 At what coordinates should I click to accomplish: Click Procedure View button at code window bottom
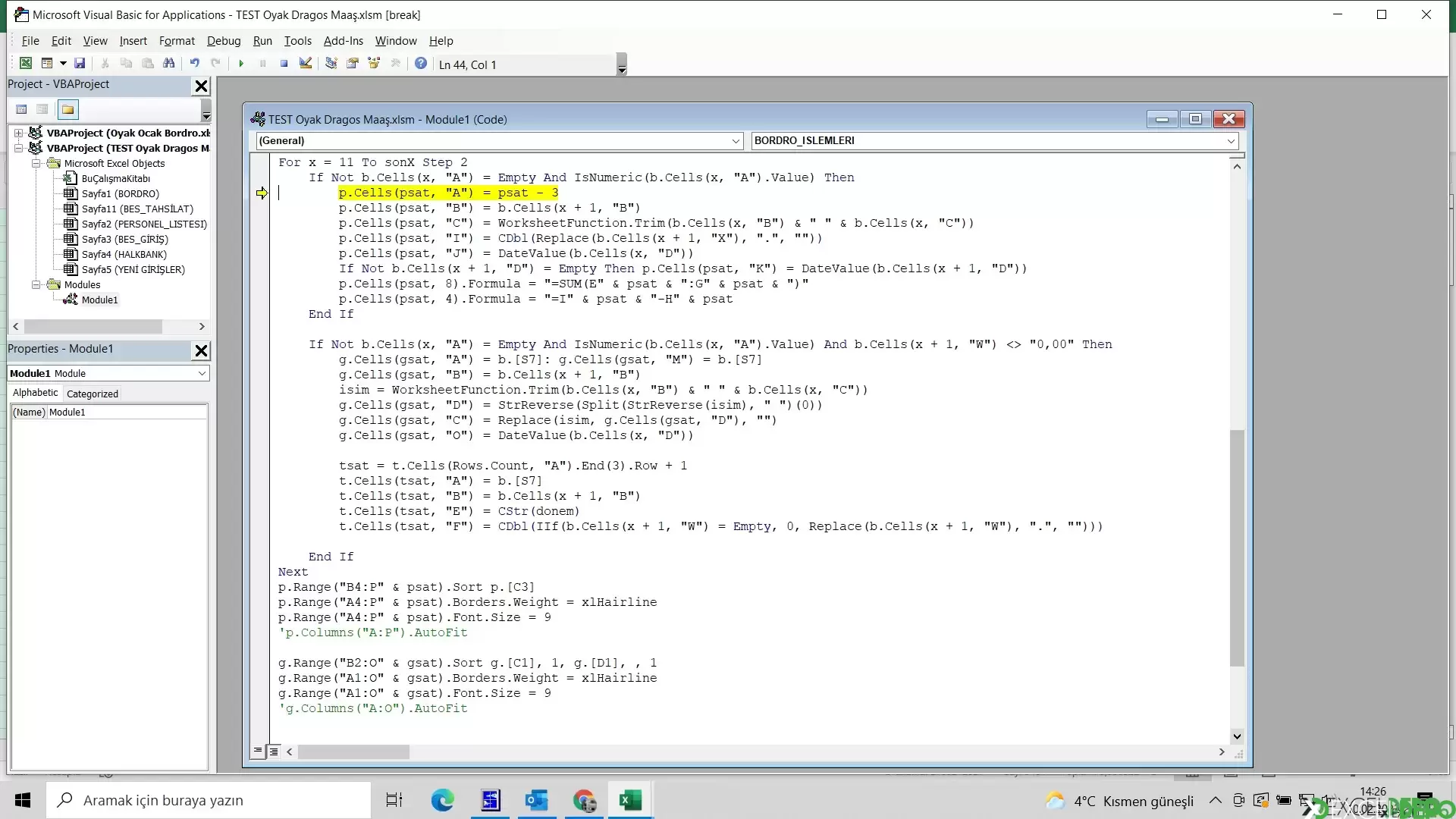[x=258, y=752]
